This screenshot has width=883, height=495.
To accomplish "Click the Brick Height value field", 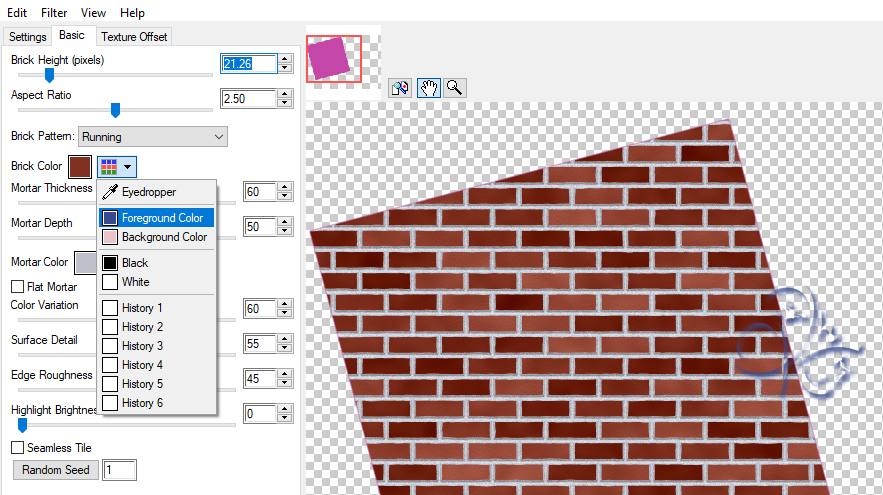I will (x=248, y=64).
